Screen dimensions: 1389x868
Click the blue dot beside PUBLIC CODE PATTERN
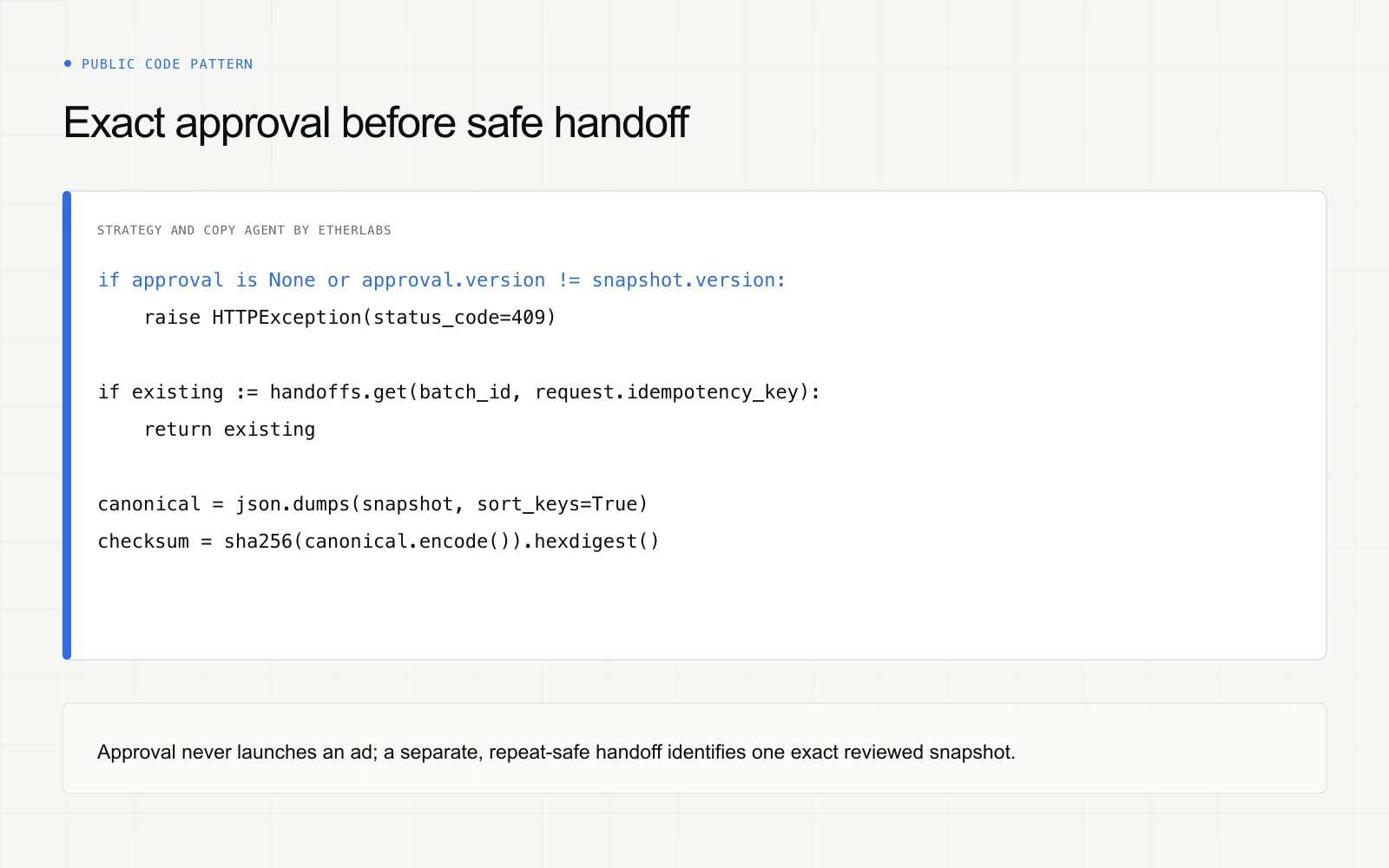point(68,63)
